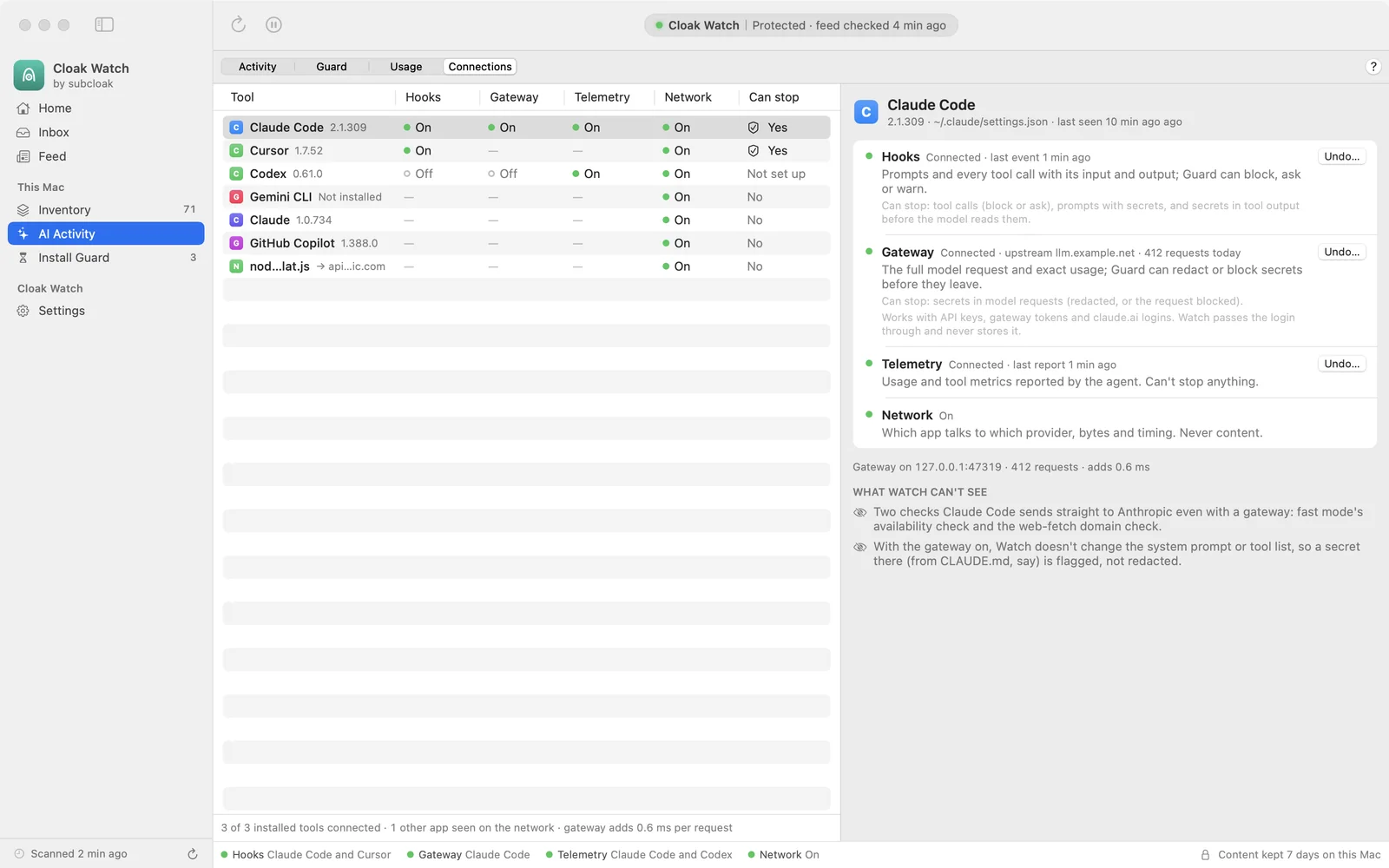Click the second eye icon about the system prompt
Image resolution: width=1389 pixels, height=868 pixels.
coord(860,547)
